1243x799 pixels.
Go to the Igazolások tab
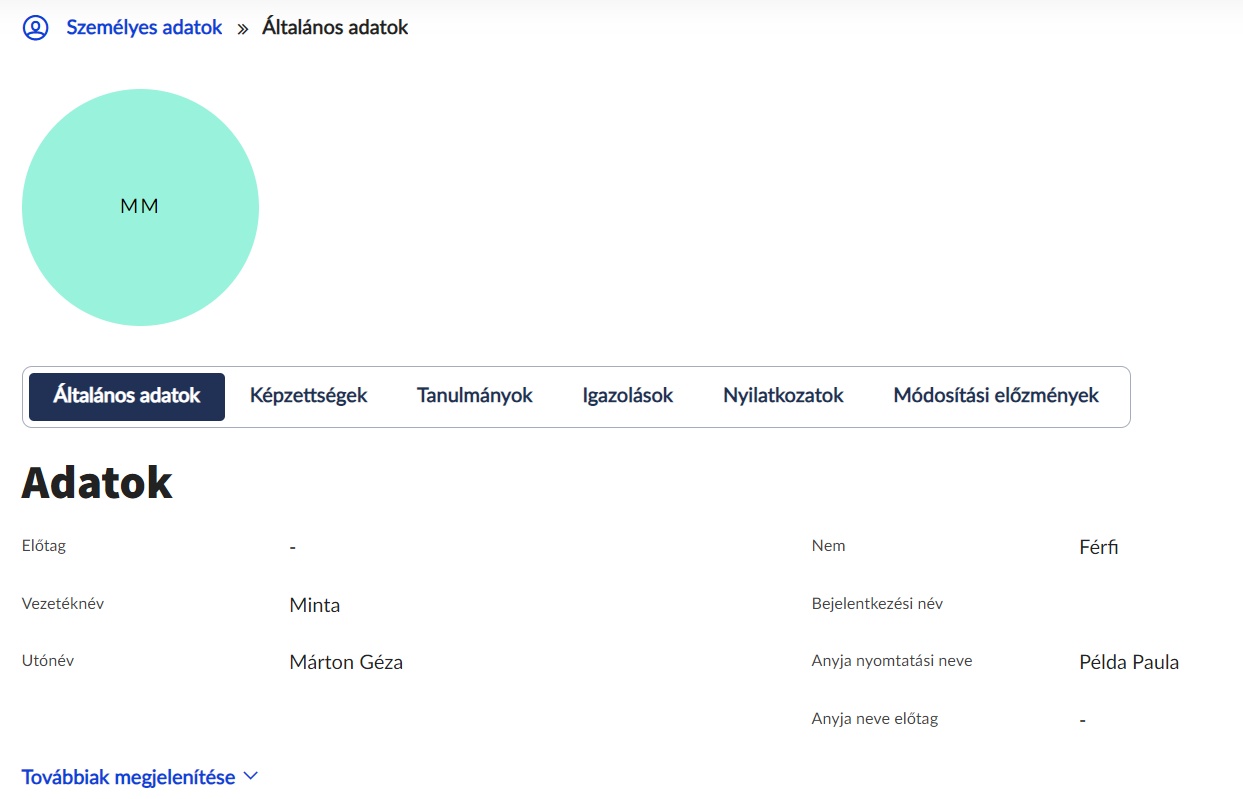[x=627, y=396]
